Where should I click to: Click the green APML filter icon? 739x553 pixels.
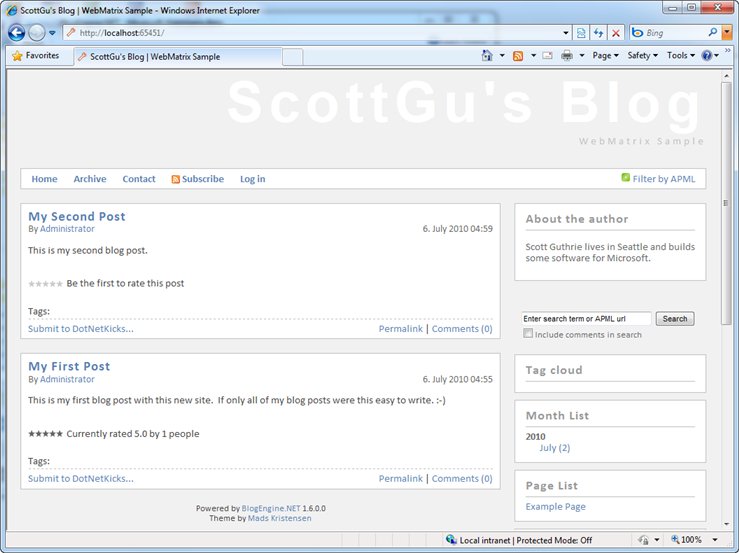tap(625, 177)
